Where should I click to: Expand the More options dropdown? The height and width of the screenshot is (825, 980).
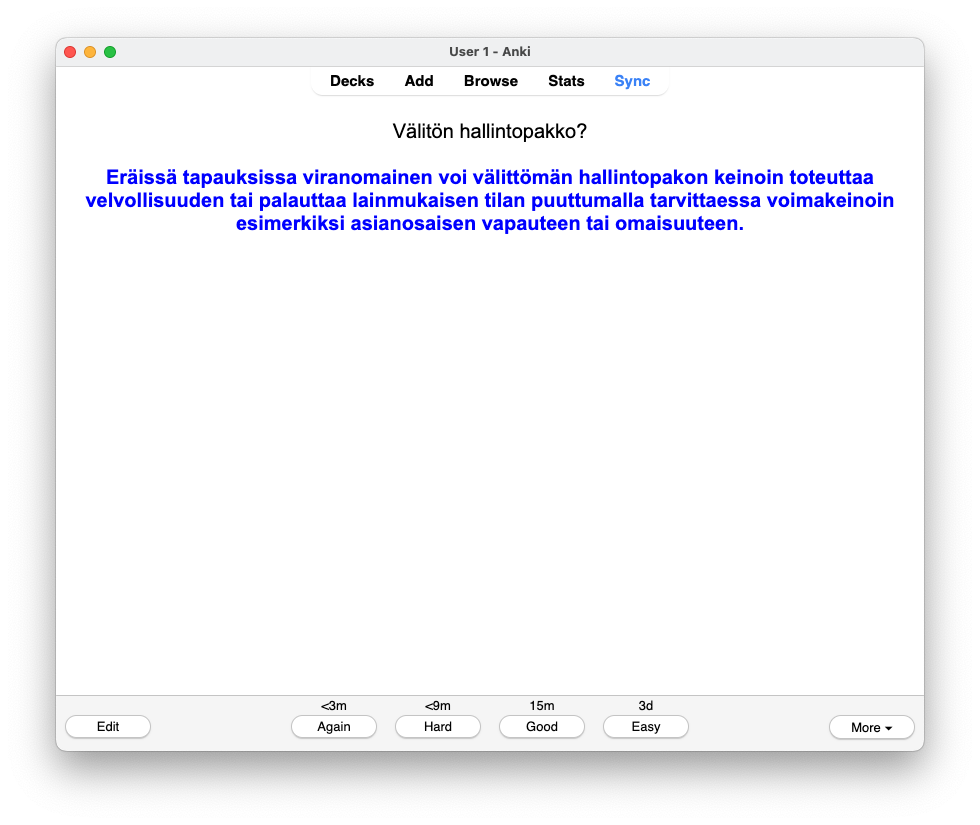[x=871, y=728]
